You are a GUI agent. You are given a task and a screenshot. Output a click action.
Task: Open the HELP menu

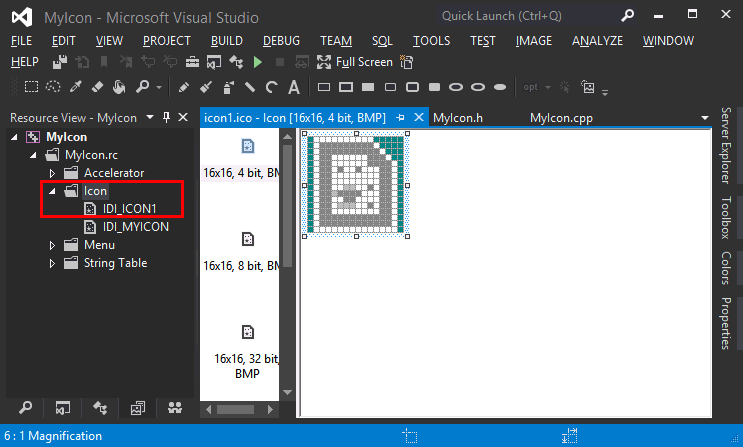pyautogui.click(x=25, y=62)
